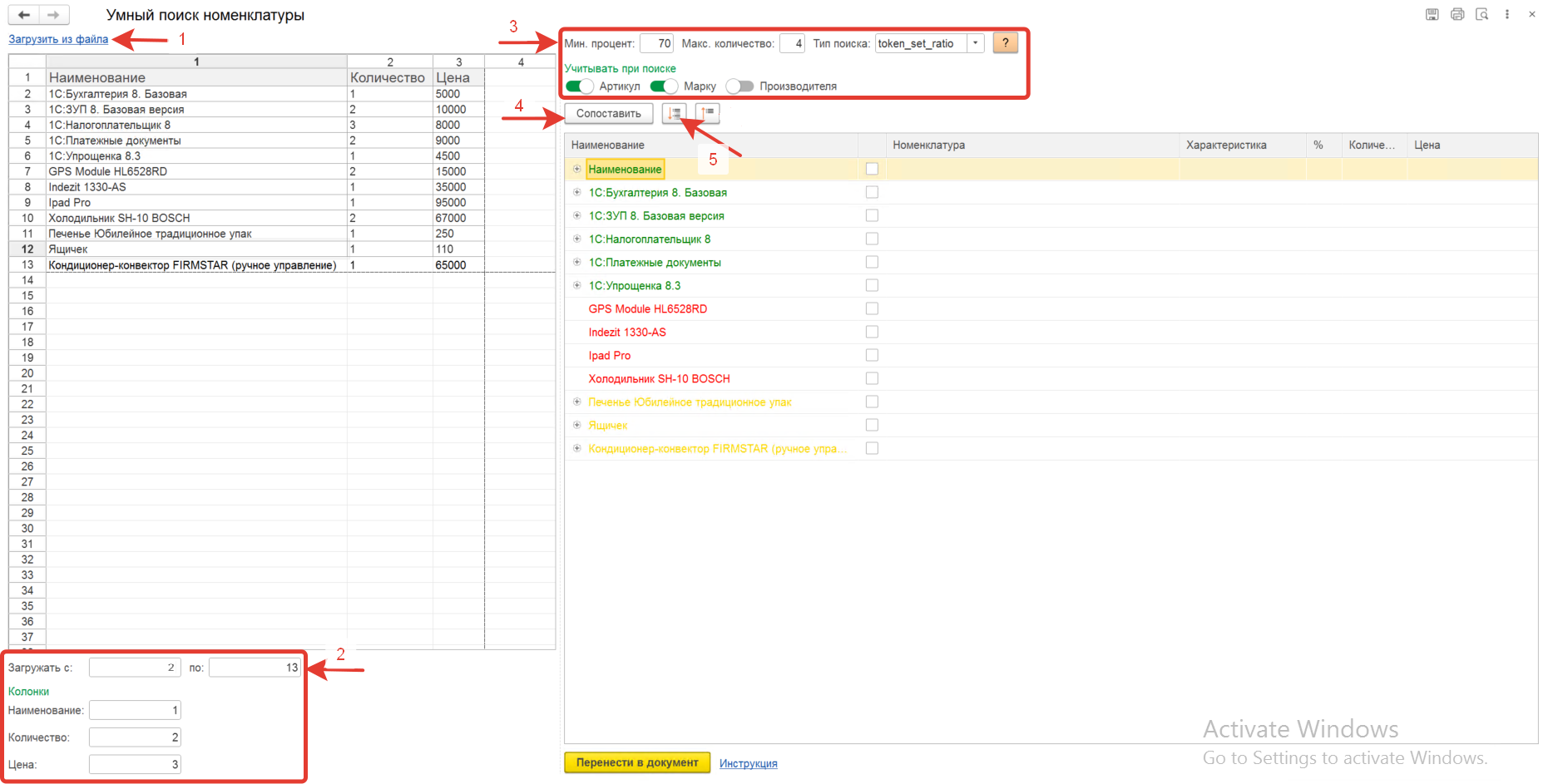Click the Цена column header in results table
The width and height of the screenshot is (1553, 784).
click(x=1472, y=145)
